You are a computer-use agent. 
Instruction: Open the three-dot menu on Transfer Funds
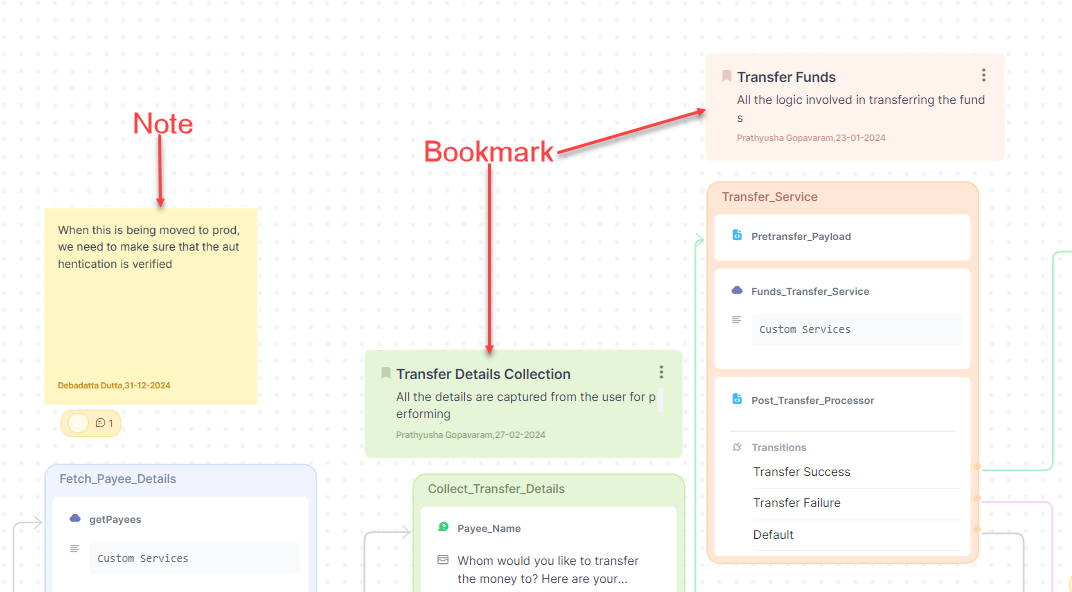[x=983, y=76]
